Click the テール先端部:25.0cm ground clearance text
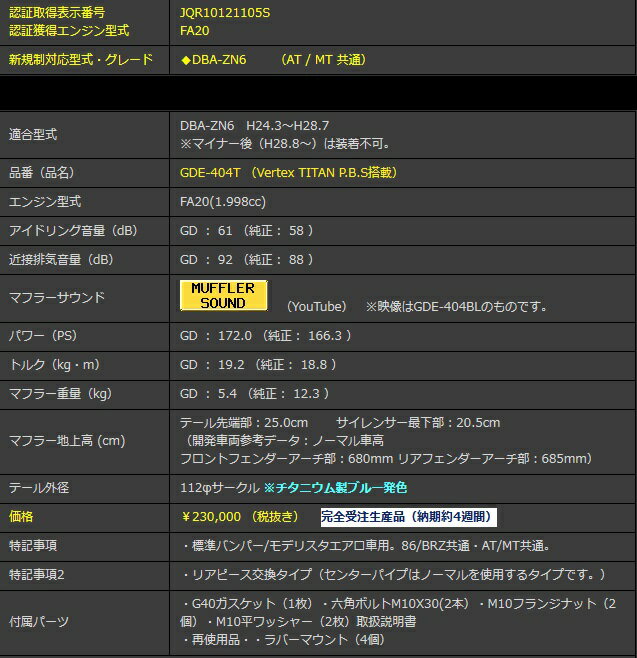 244,423
